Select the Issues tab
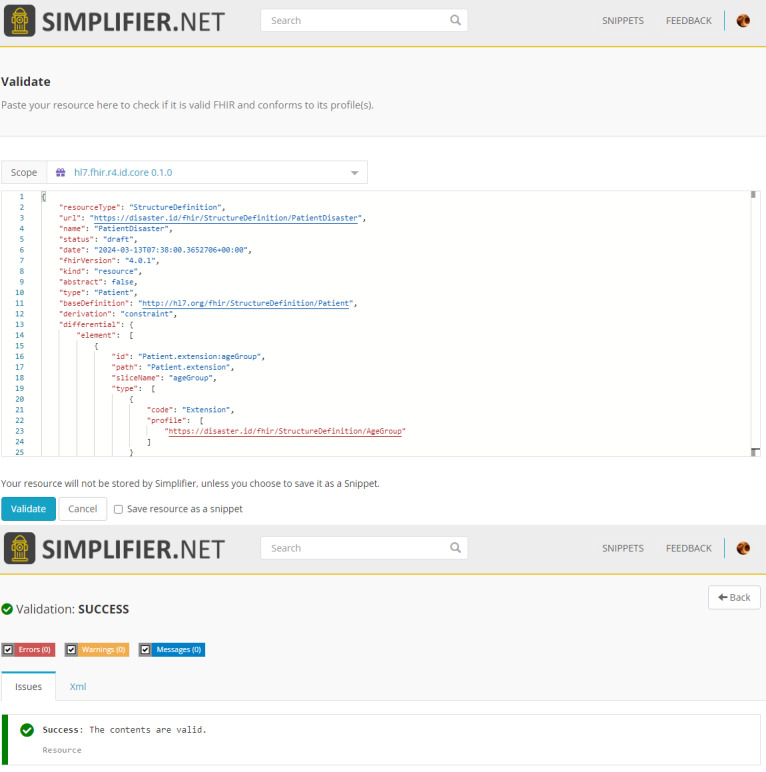Image resolution: width=766 pixels, height=772 pixels. [x=28, y=687]
